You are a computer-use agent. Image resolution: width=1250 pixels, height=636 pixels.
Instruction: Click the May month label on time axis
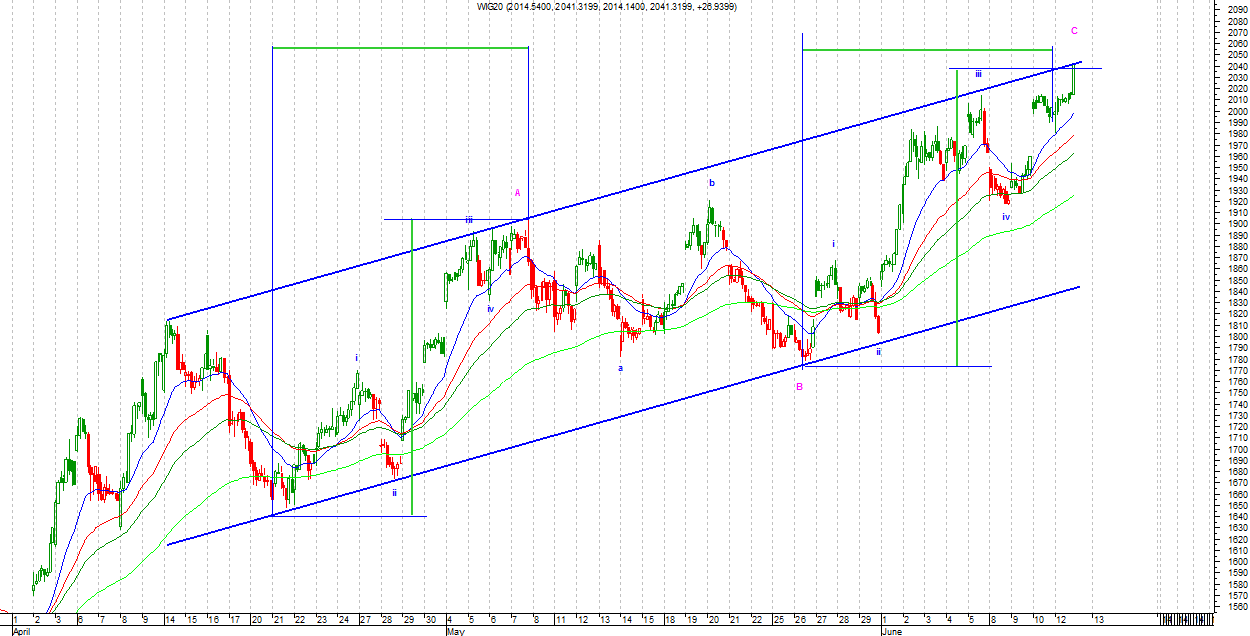(456, 632)
